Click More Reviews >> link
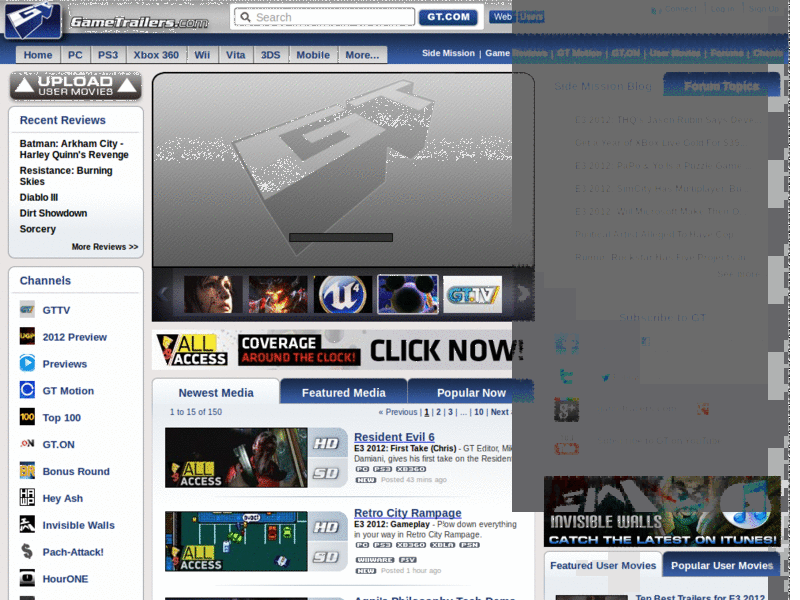 pos(105,247)
